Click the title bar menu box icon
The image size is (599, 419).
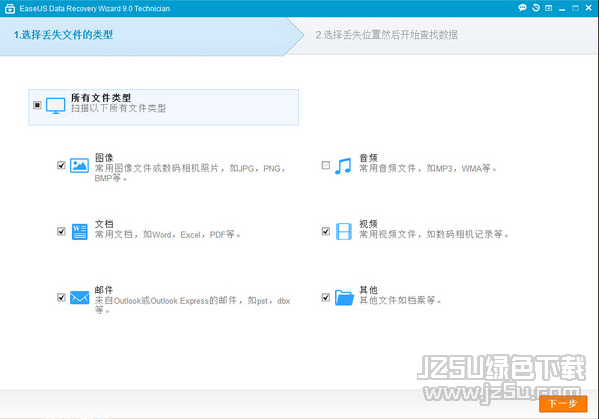click(549, 8)
